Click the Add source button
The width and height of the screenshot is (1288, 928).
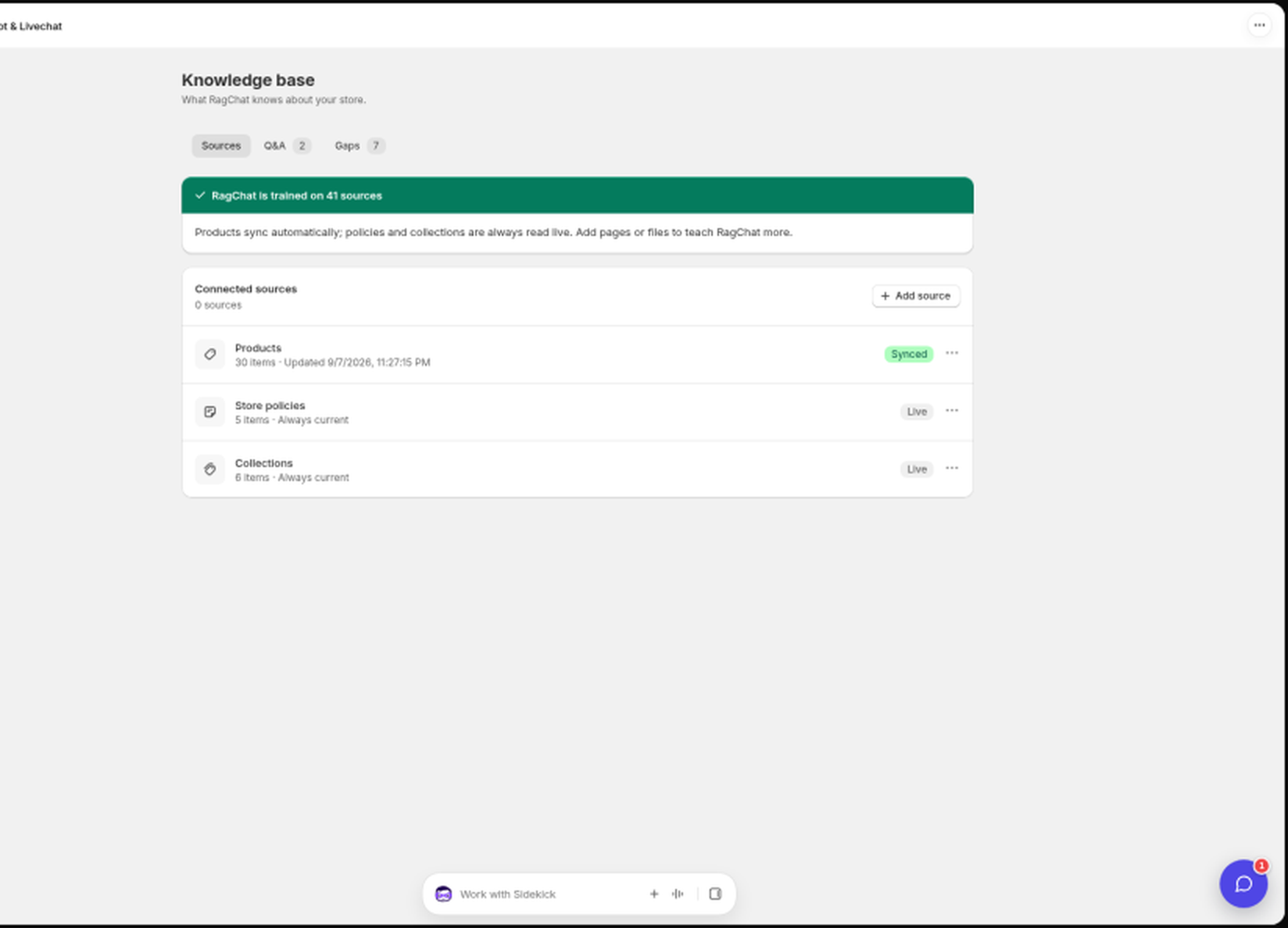(916, 296)
